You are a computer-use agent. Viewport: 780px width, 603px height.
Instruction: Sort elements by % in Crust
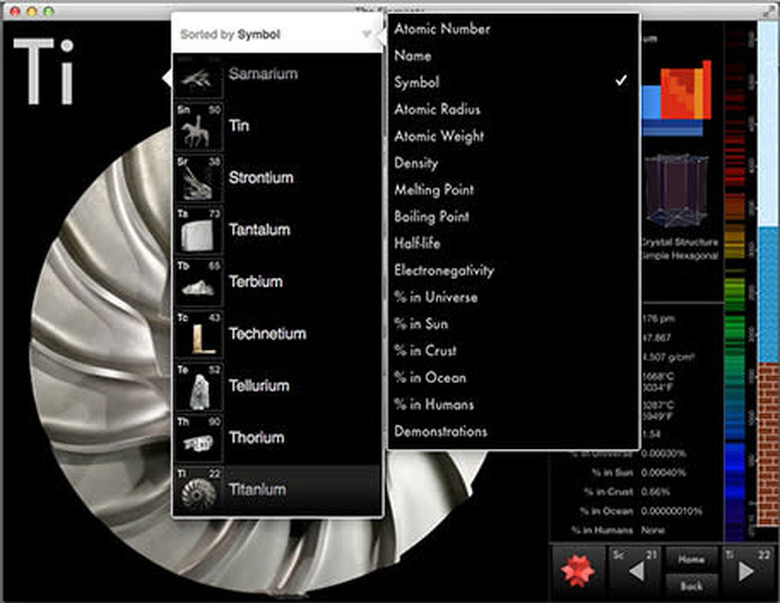tap(425, 351)
